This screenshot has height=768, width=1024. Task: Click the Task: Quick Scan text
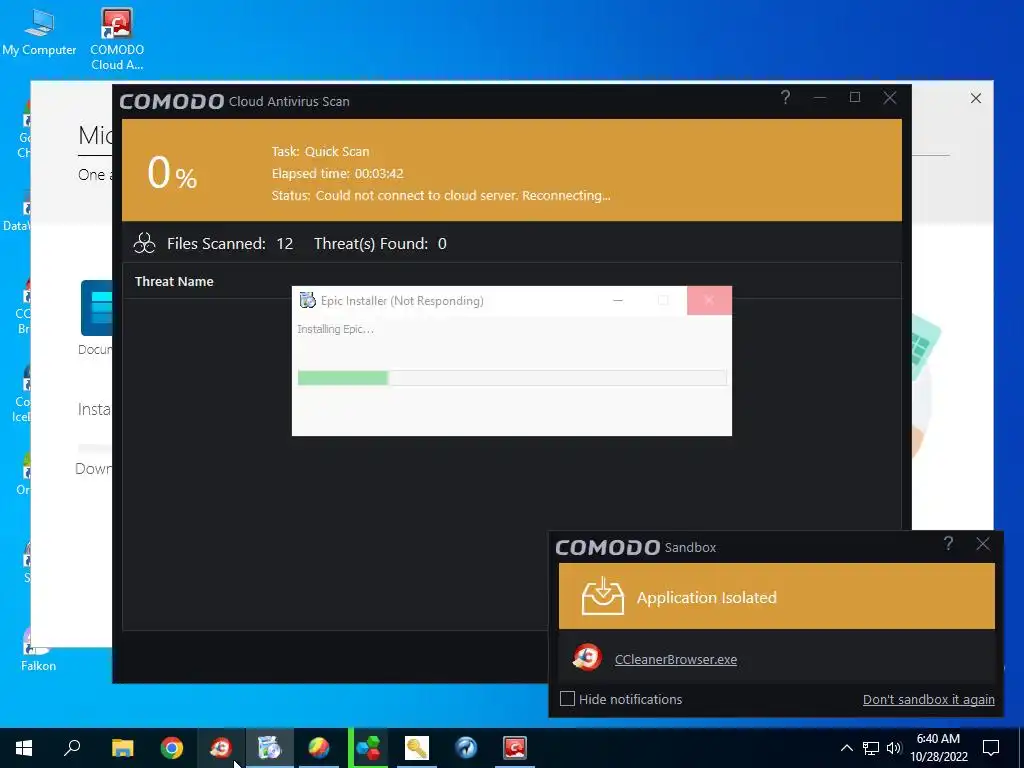[321, 152]
